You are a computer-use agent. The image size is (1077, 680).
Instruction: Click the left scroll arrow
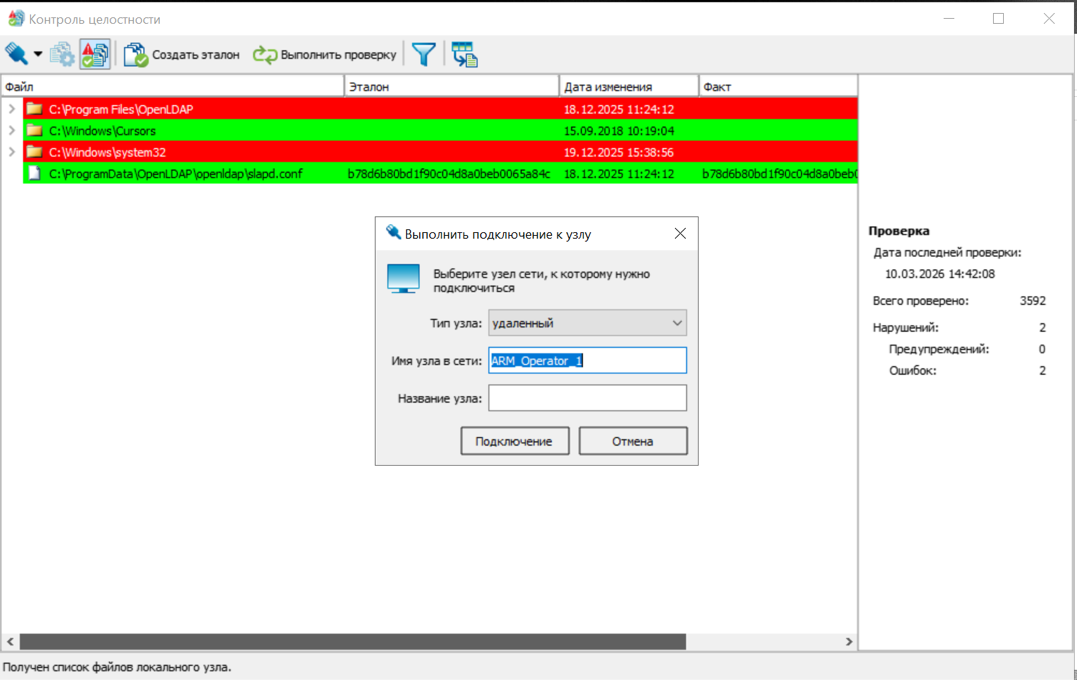click(x=10, y=642)
